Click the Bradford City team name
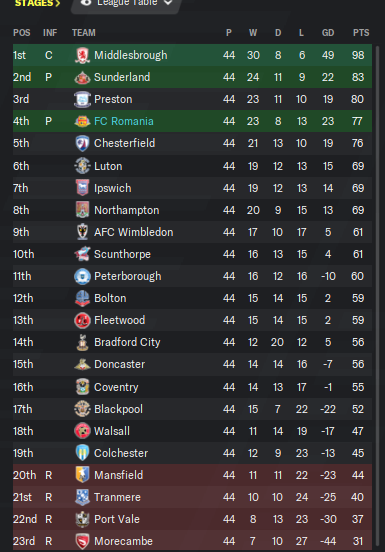This screenshot has width=385, height=552. pyautogui.click(x=127, y=342)
